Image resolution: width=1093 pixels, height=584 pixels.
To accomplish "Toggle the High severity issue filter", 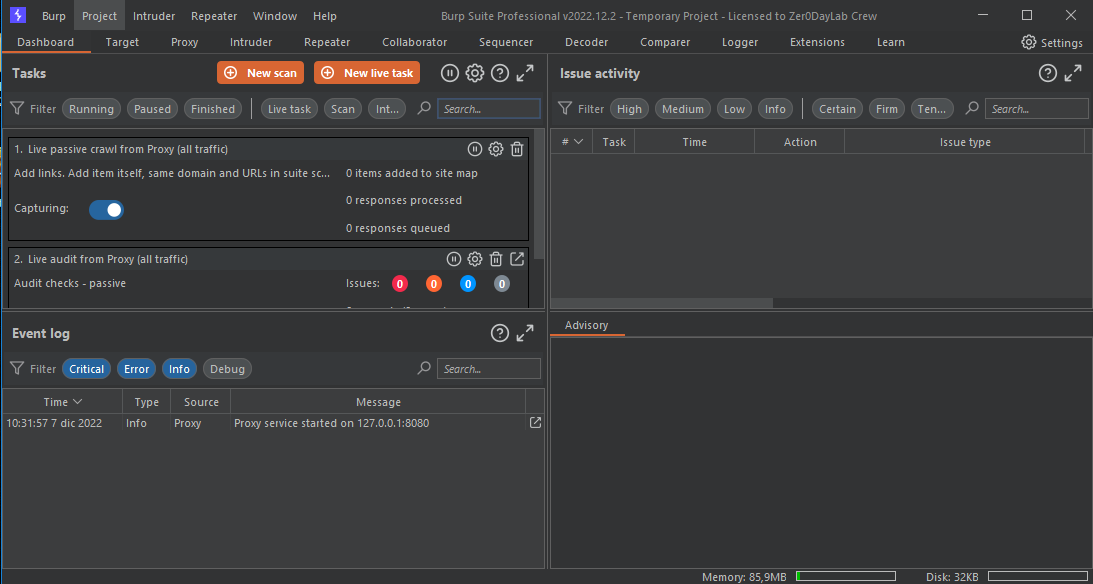I will 629,109.
